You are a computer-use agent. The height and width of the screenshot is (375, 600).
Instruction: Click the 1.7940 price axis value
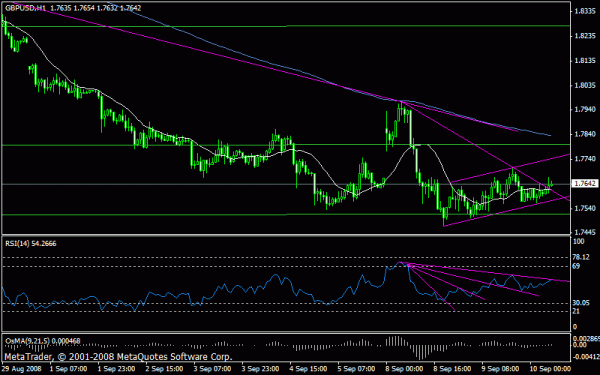(584, 110)
